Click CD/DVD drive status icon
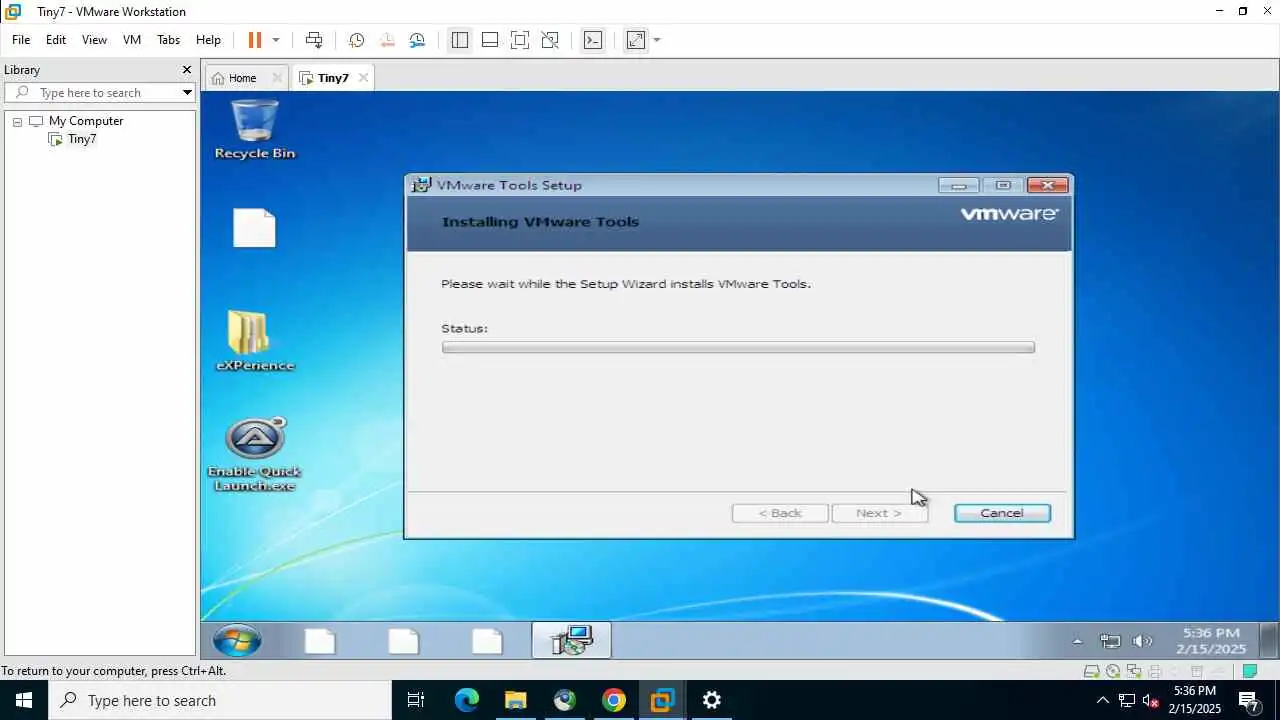Viewport: 1280px width, 720px height. pos(1113,671)
